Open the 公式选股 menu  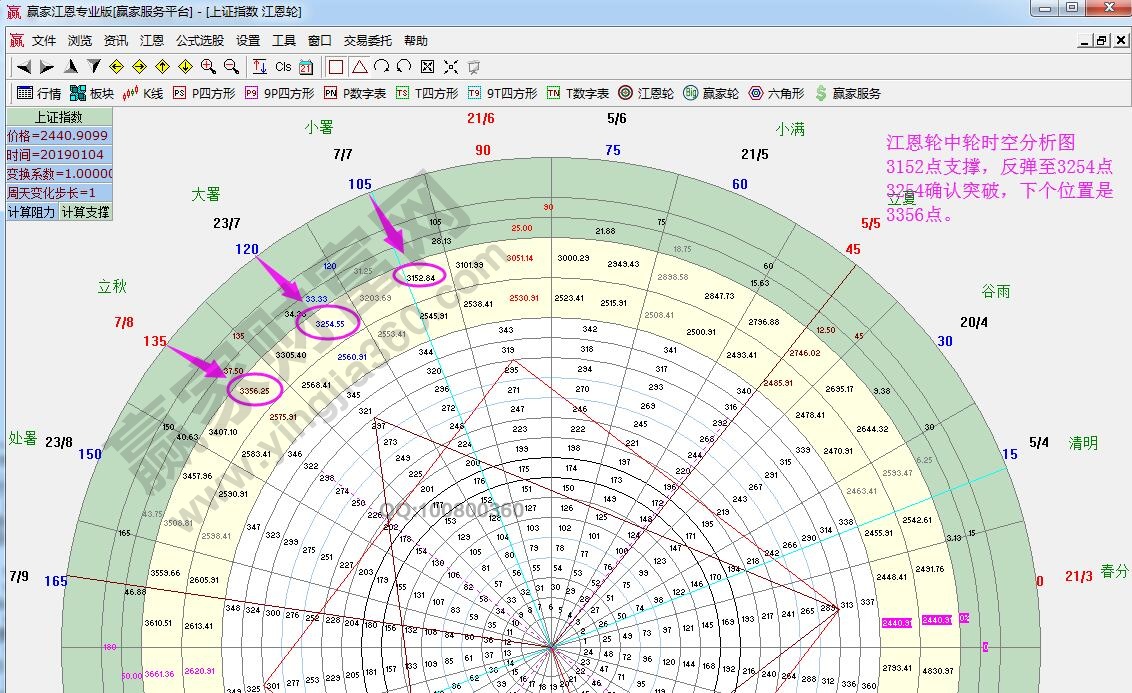tap(200, 41)
